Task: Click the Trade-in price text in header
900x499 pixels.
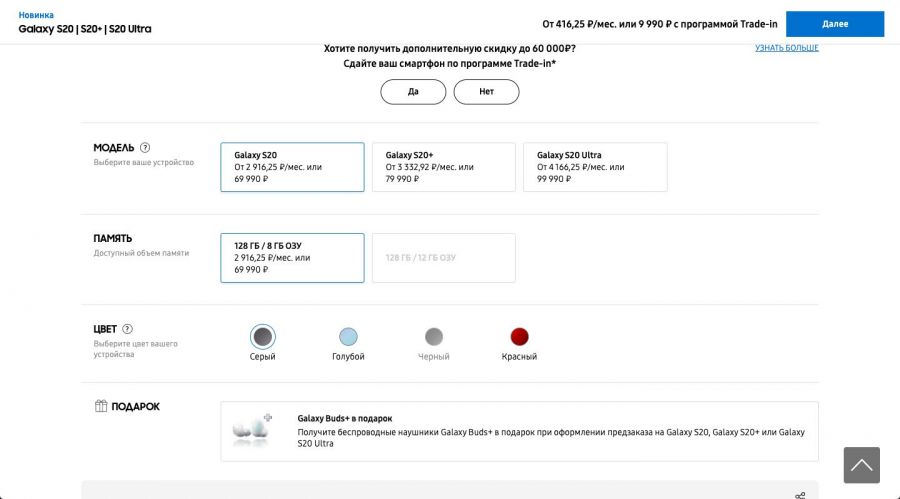Action: coord(660,24)
